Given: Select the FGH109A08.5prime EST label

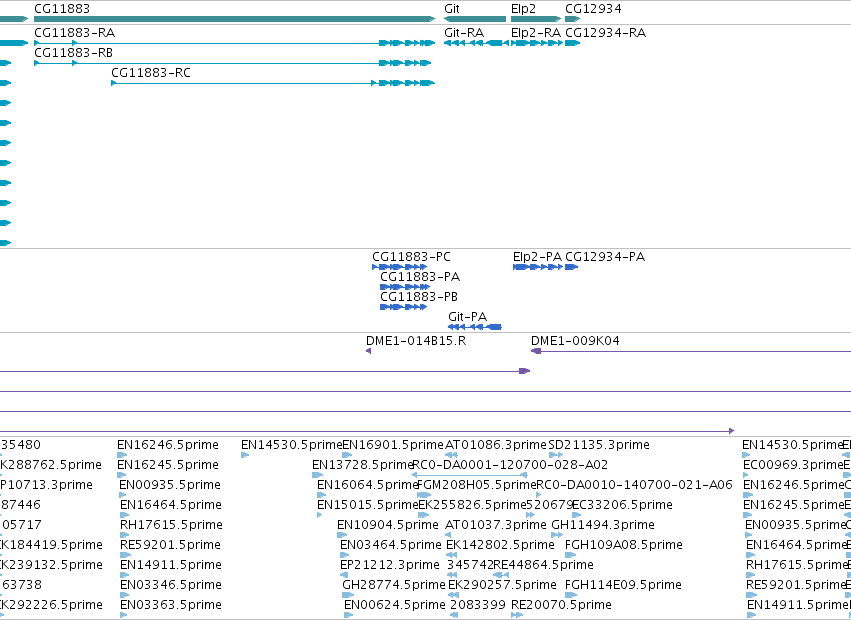Looking at the screenshot, I should [x=624, y=545].
